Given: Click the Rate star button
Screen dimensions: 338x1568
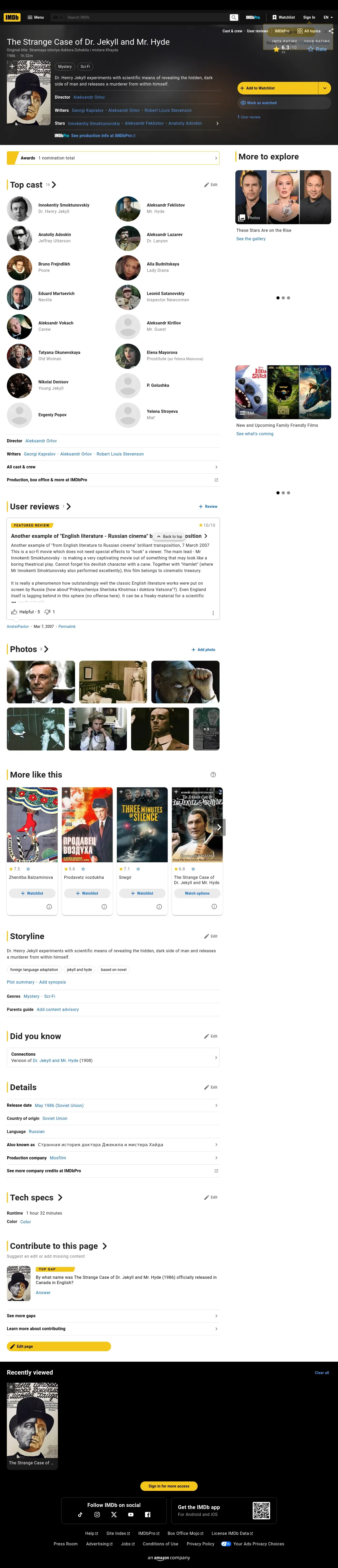Looking at the screenshot, I should [x=317, y=49].
